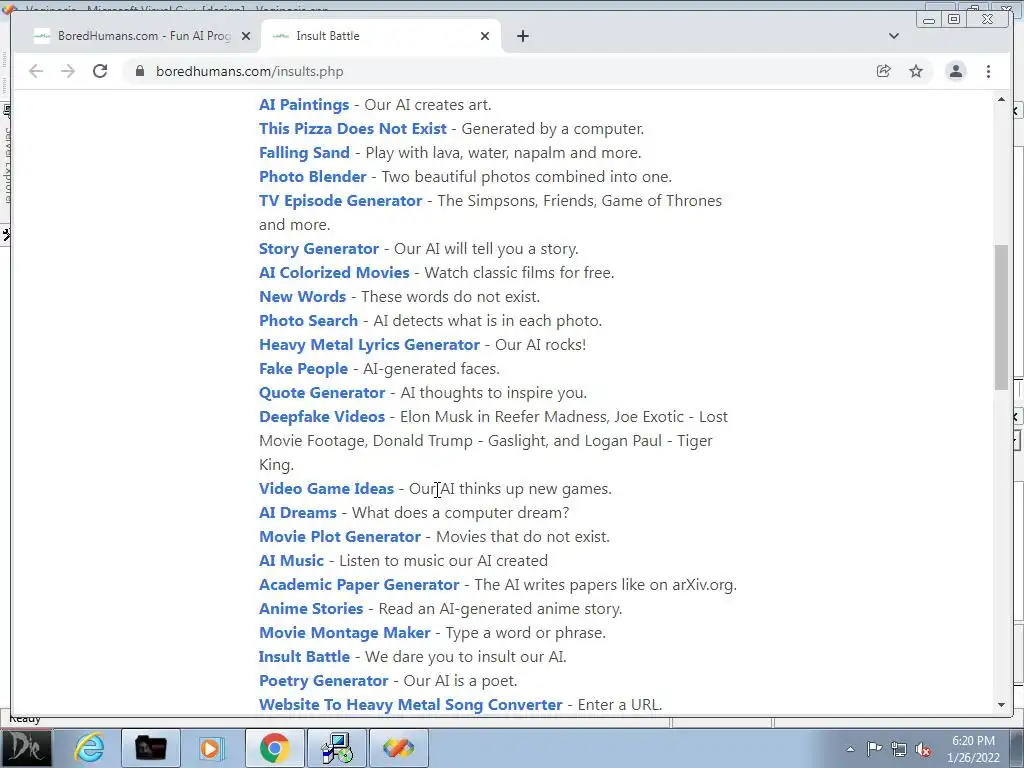Expand the tab search chevron
The image size is (1024, 768).
pyautogui.click(x=894, y=36)
